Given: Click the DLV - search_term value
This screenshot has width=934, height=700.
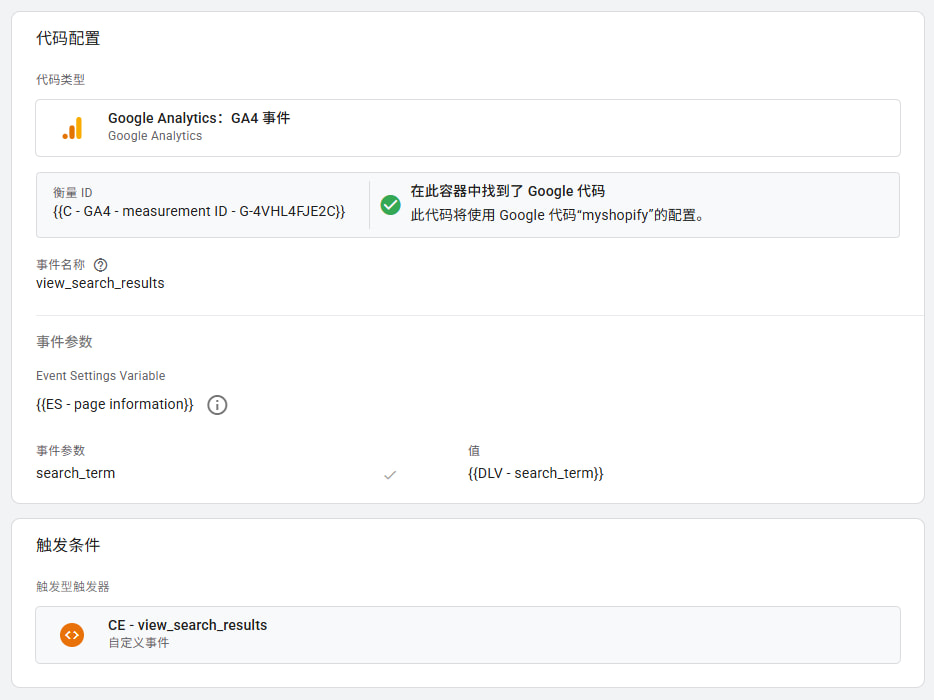Looking at the screenshot, I should coord(535,473).
